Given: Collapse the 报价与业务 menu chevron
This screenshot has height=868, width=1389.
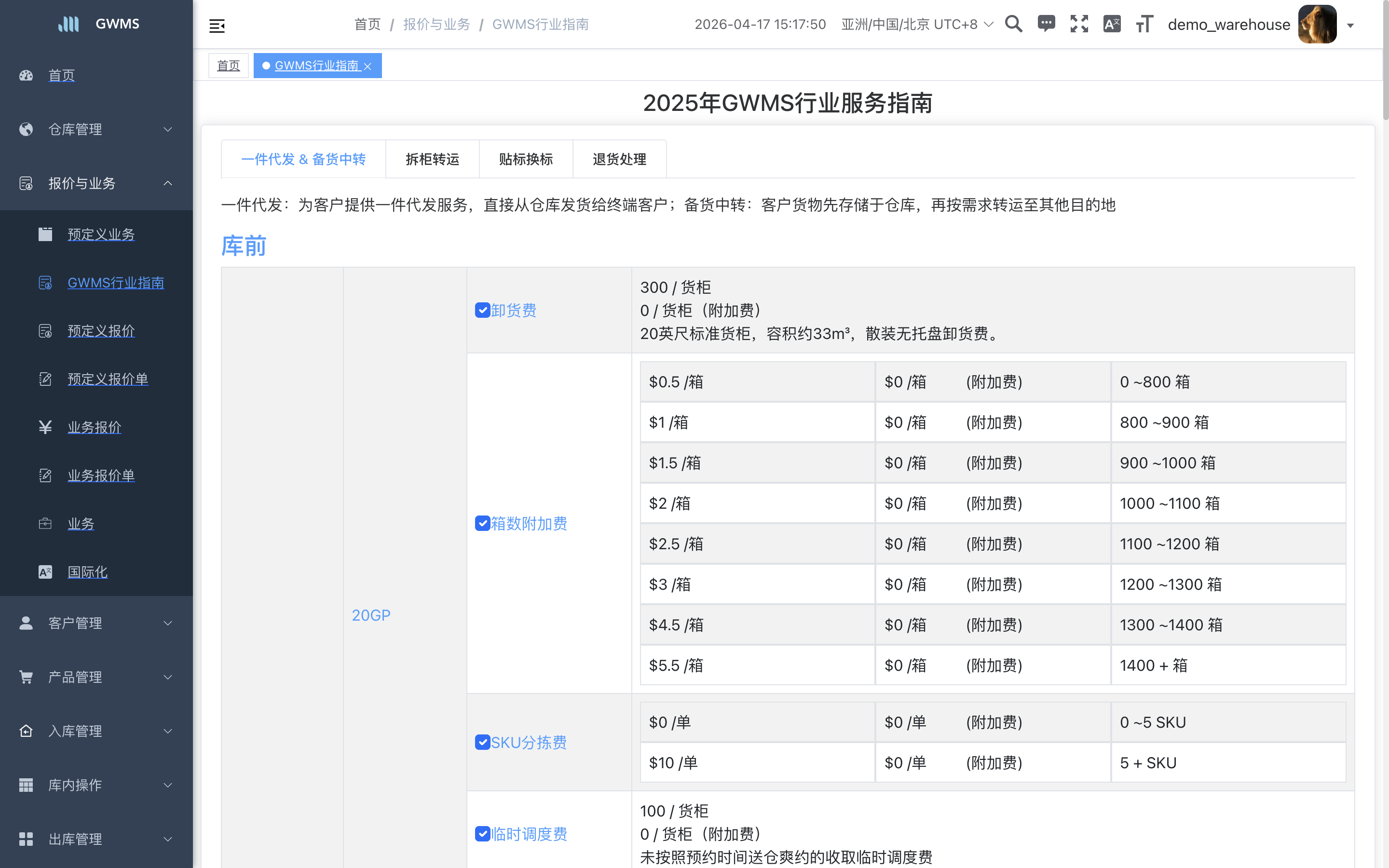Looking at the screenshot, I should 168,183.
